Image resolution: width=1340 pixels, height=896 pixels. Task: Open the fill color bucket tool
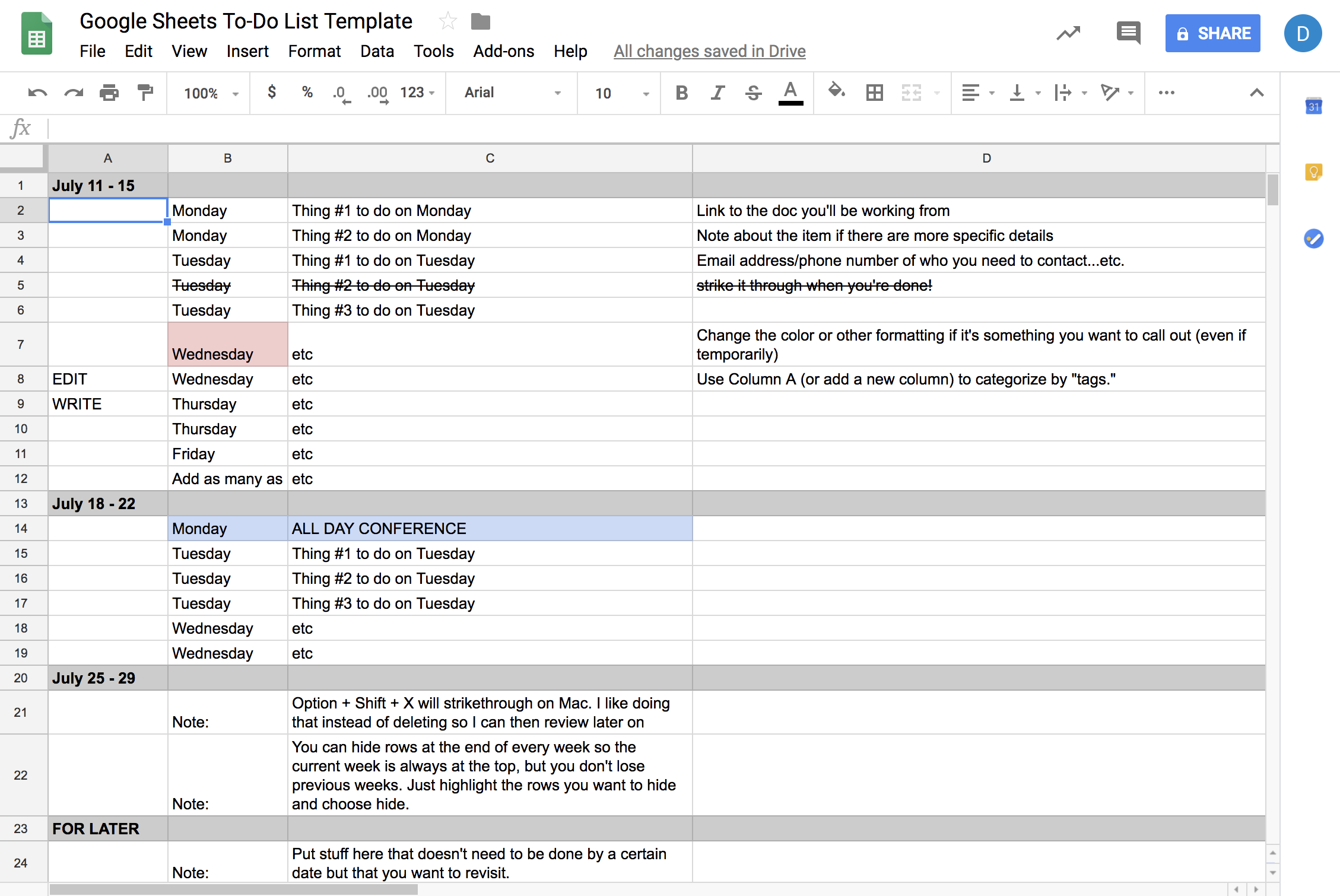(x=836, y=91)
